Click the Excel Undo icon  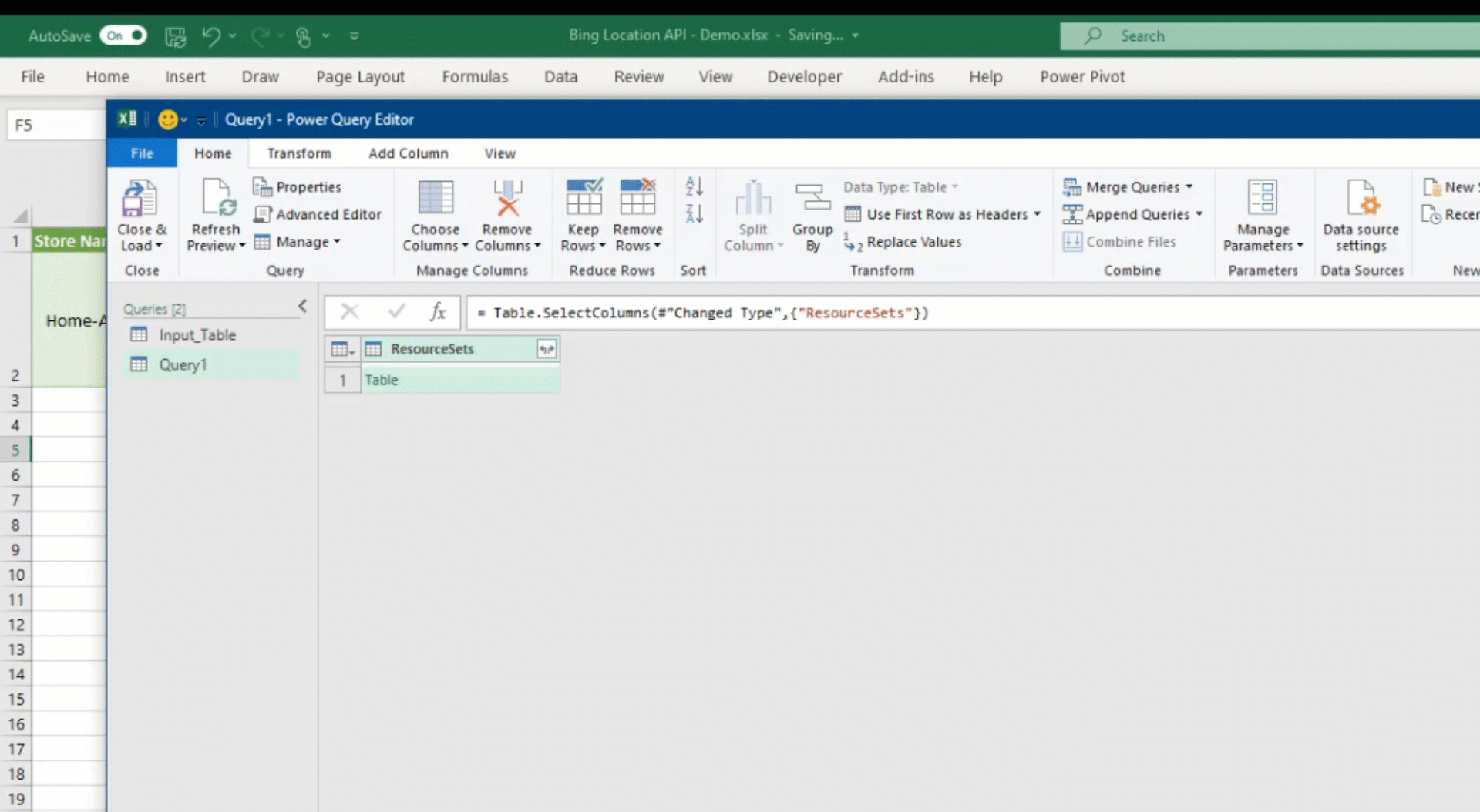(211, 35)
